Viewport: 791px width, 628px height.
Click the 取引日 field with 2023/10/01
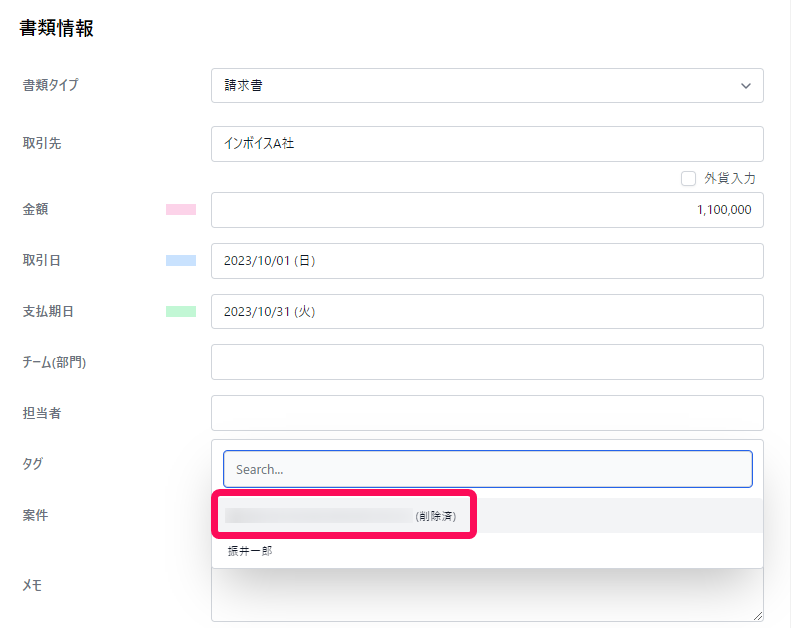pyautogui.click(x=487, y=261)
